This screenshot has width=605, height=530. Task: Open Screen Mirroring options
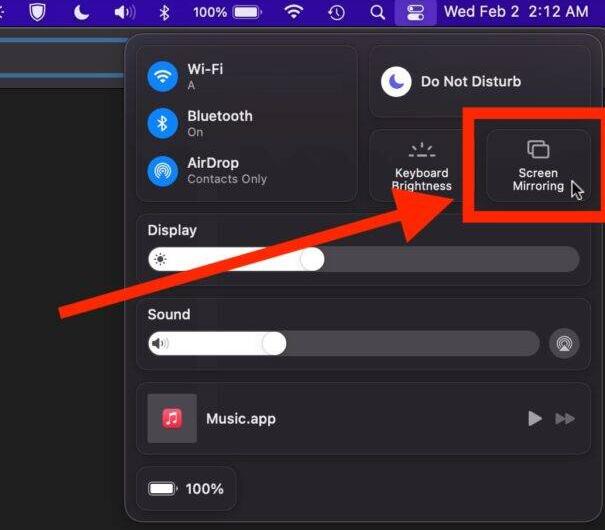pos(538,166)
